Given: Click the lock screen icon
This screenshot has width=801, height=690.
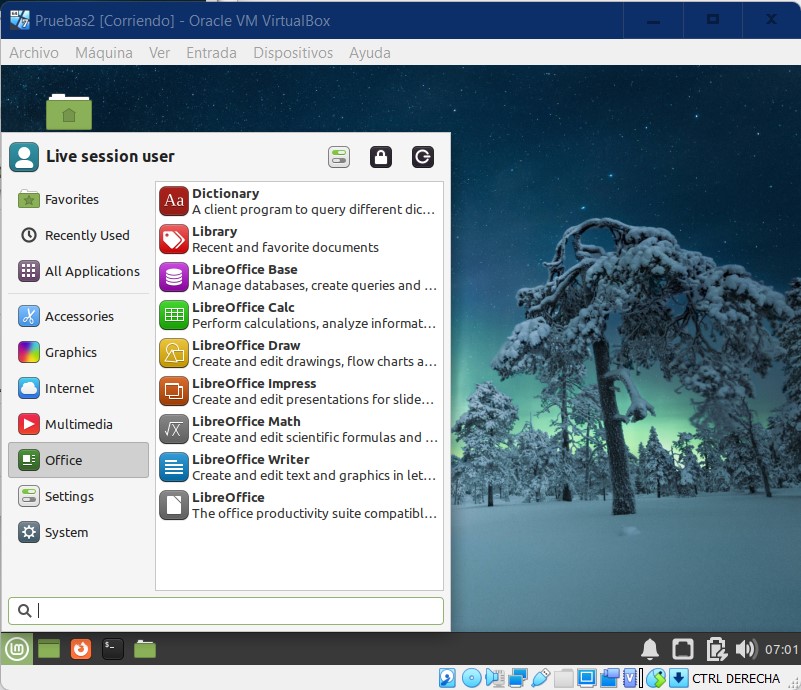Looking at the screenshot, I should tap(380, 157).
